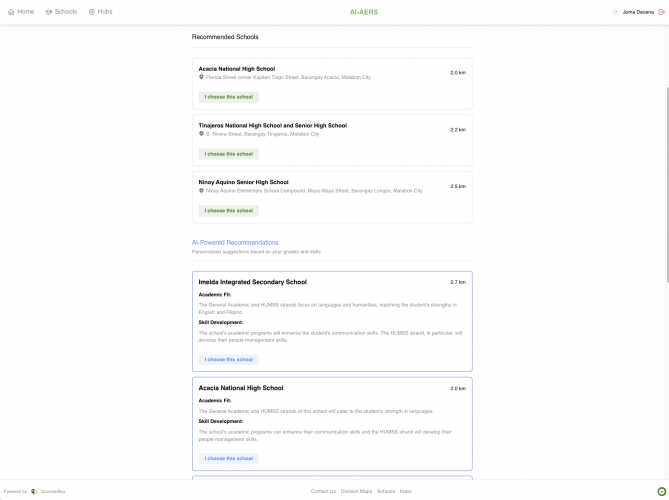Image resolution: width=669 pixels, height=500 pixels.
Task: Open the Home navigation item
Action: (21, 12)
